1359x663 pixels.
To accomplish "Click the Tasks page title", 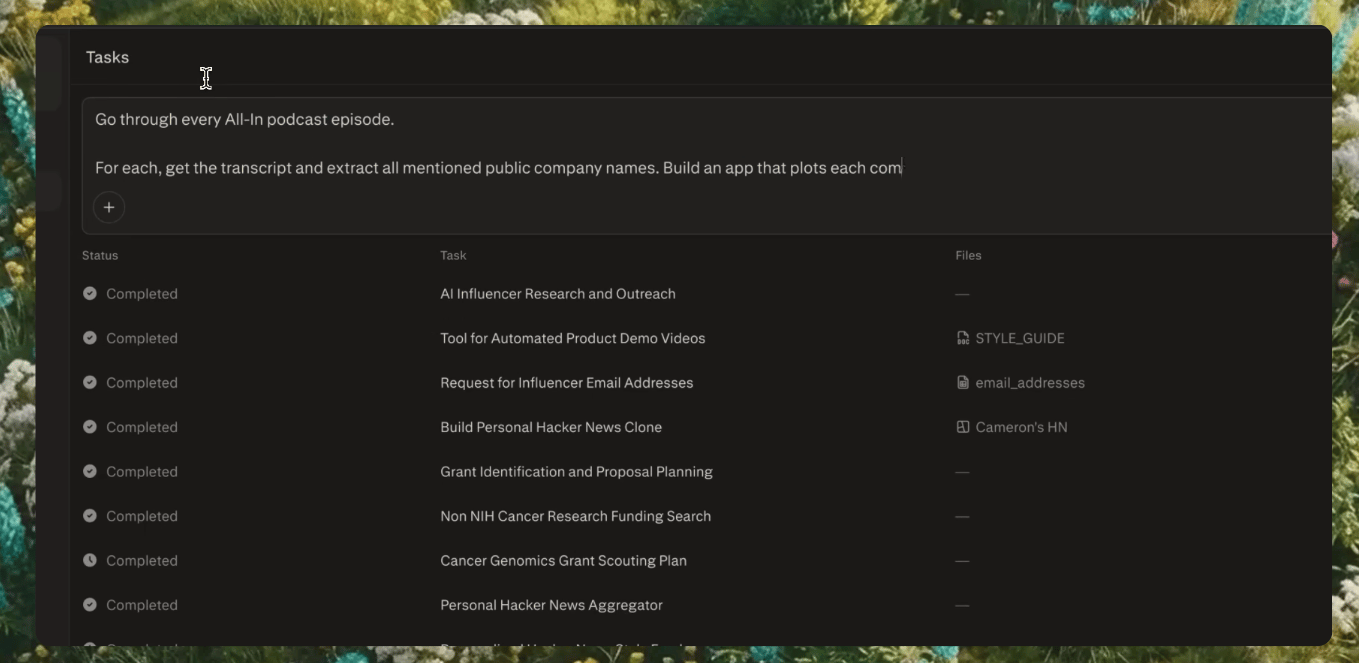I will tap(107, 57).
